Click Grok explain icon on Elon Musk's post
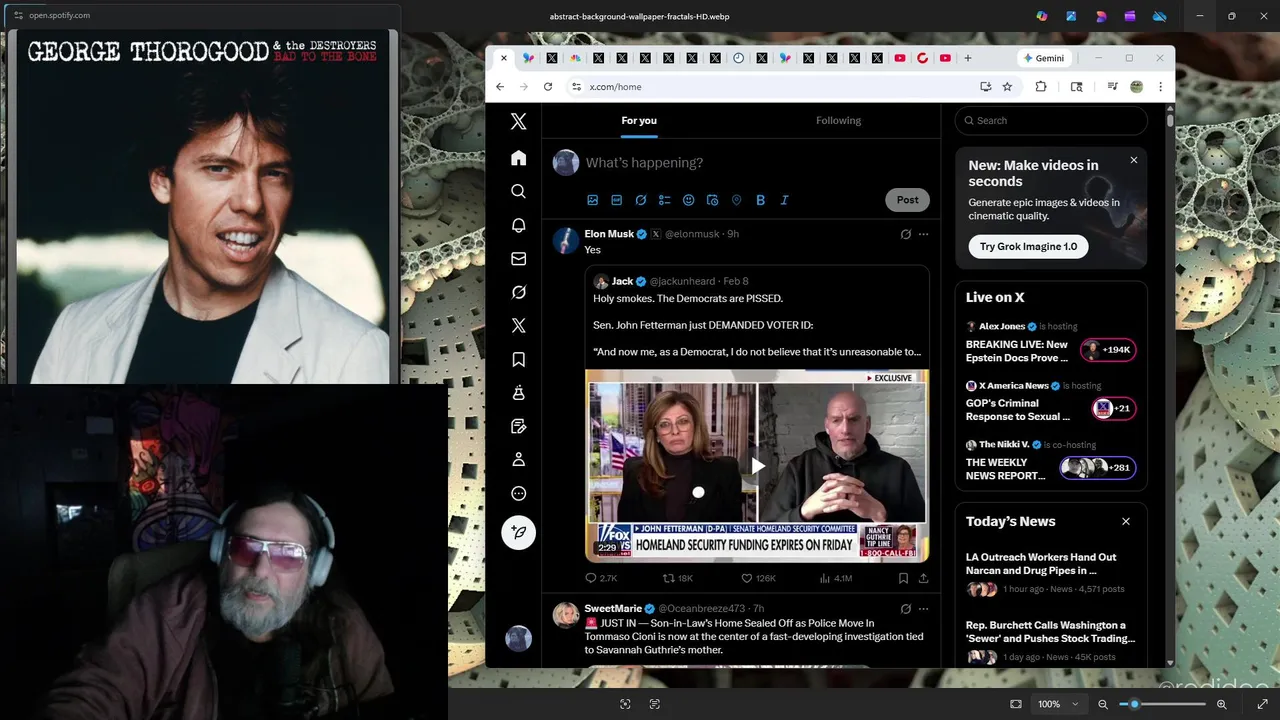 pos(905,234)
